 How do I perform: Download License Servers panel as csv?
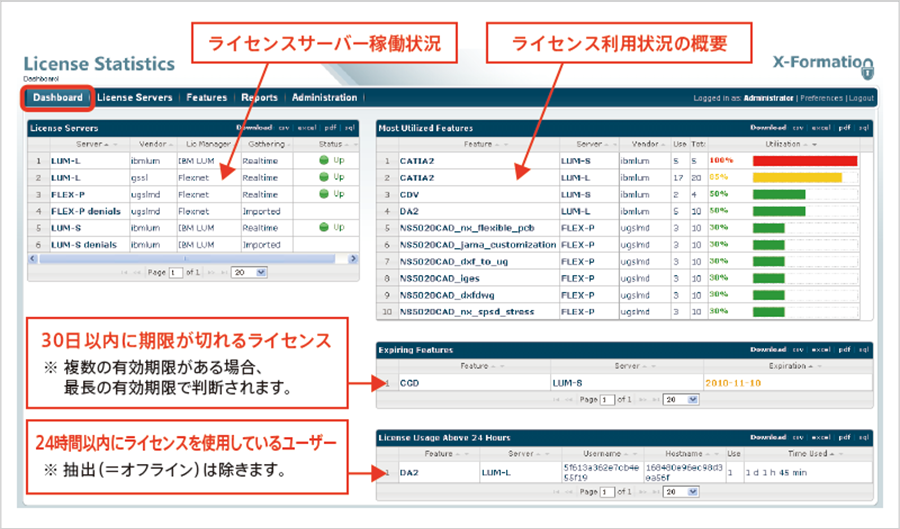tap(284, 128)
